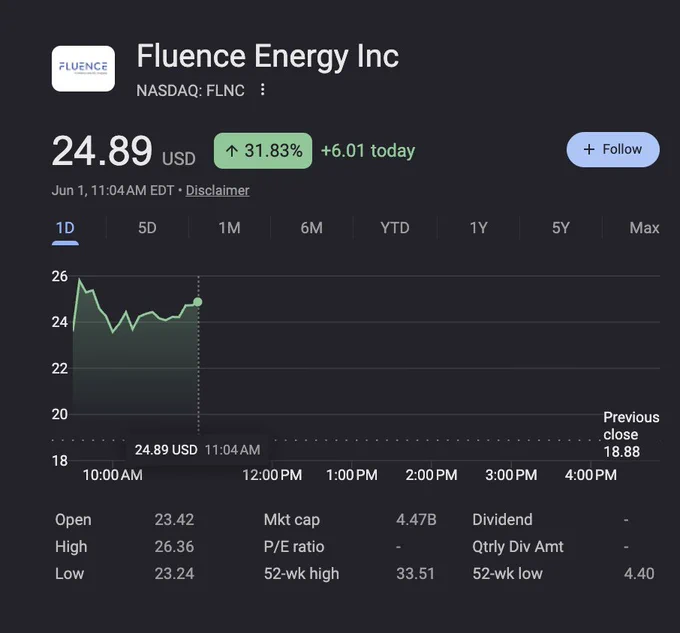680x633 pixels.
Task: Click the P/E ratio label
Action: pos(294,547)
